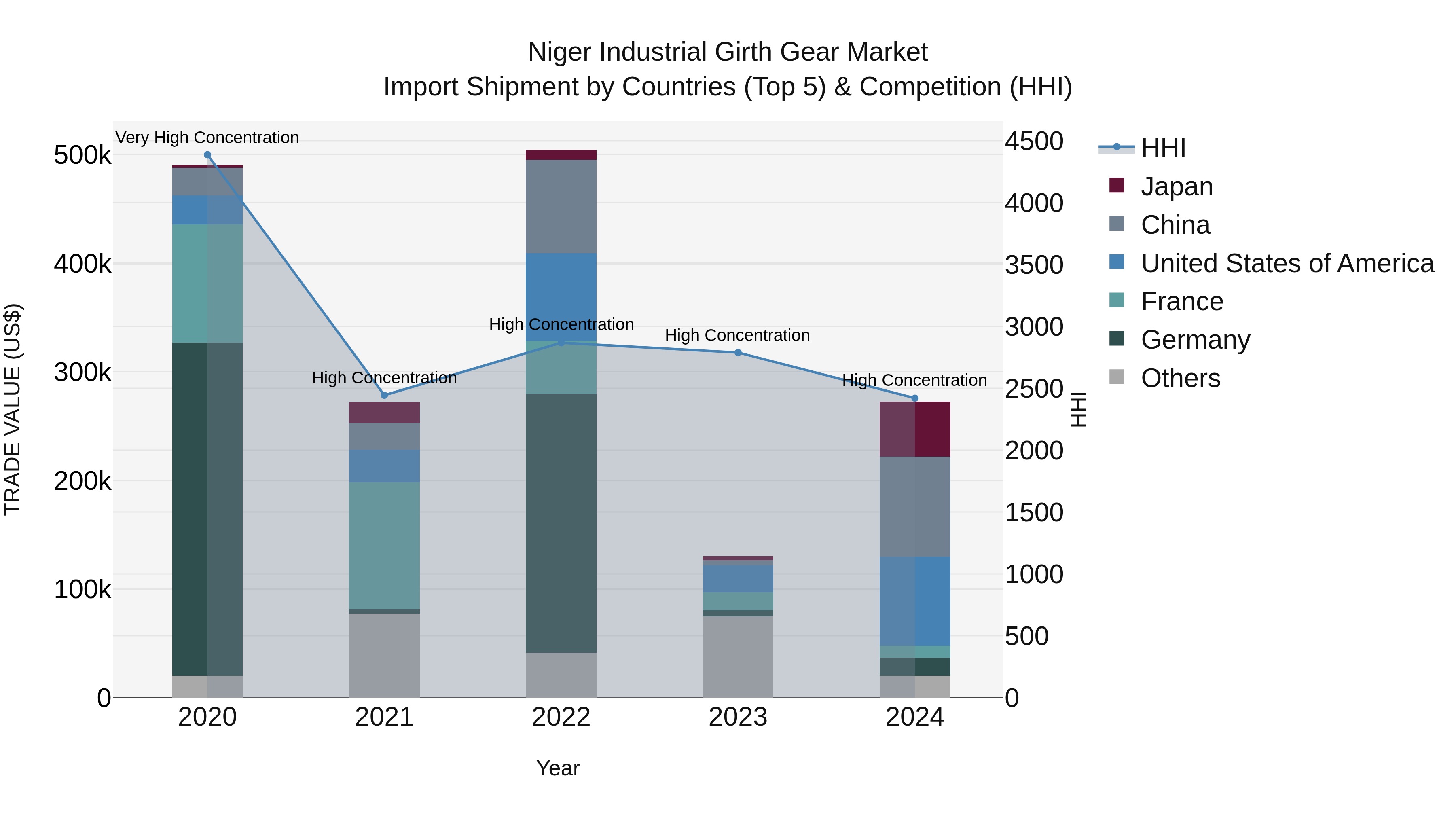Click the 2024 HHI data point marker

tap(915, 398)
